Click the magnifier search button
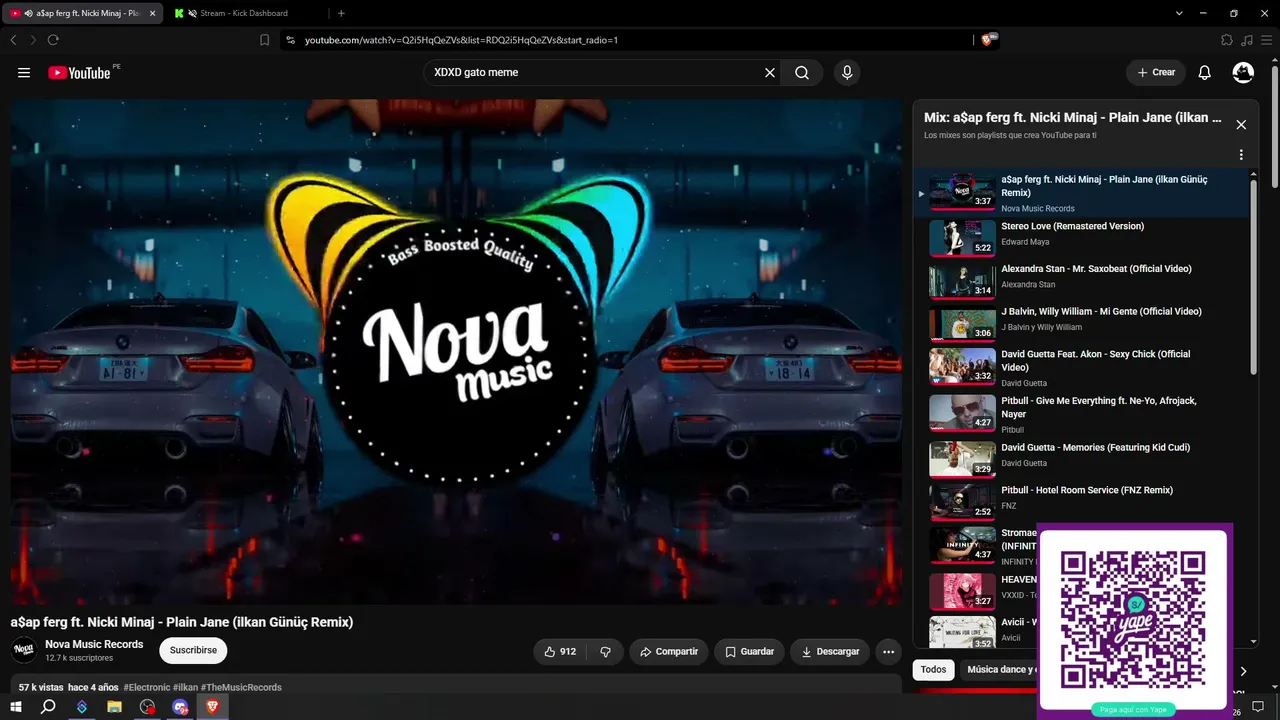The width and height of the screenshot is (1280, 720). (x=802, y=72)
